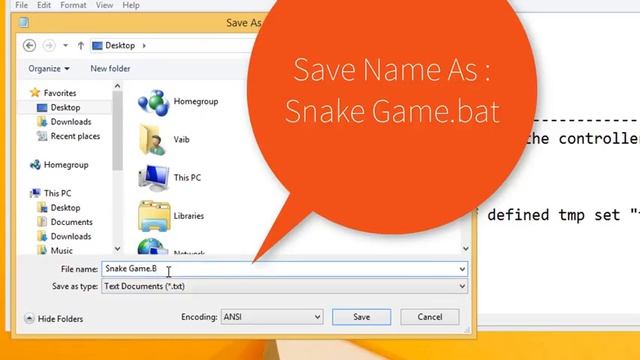Click the Desktop icon in the address bar
Viewport: 640px width, 360px height.
coord(97,45)
